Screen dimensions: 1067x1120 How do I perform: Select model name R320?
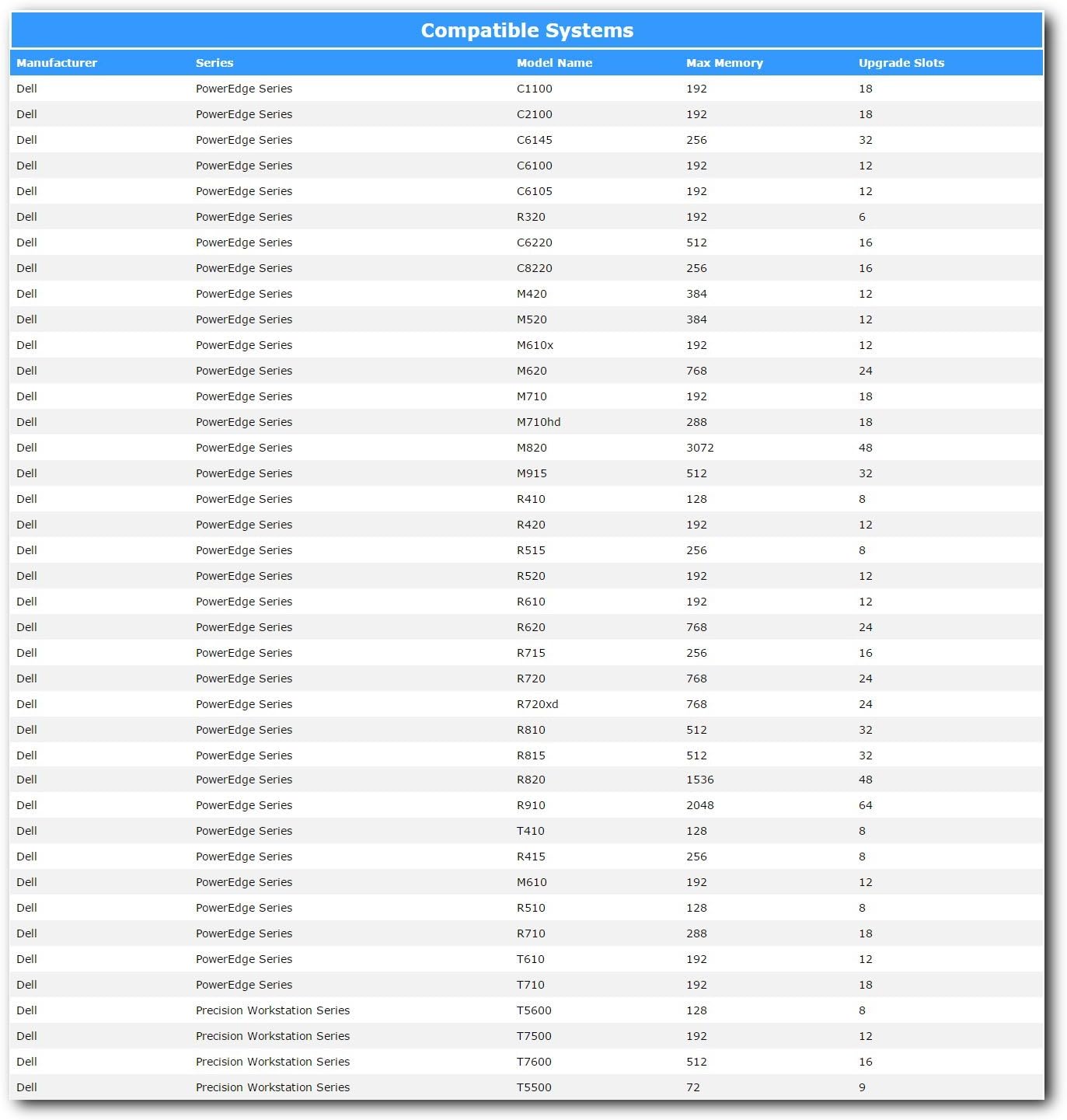[x=531, y=217]
